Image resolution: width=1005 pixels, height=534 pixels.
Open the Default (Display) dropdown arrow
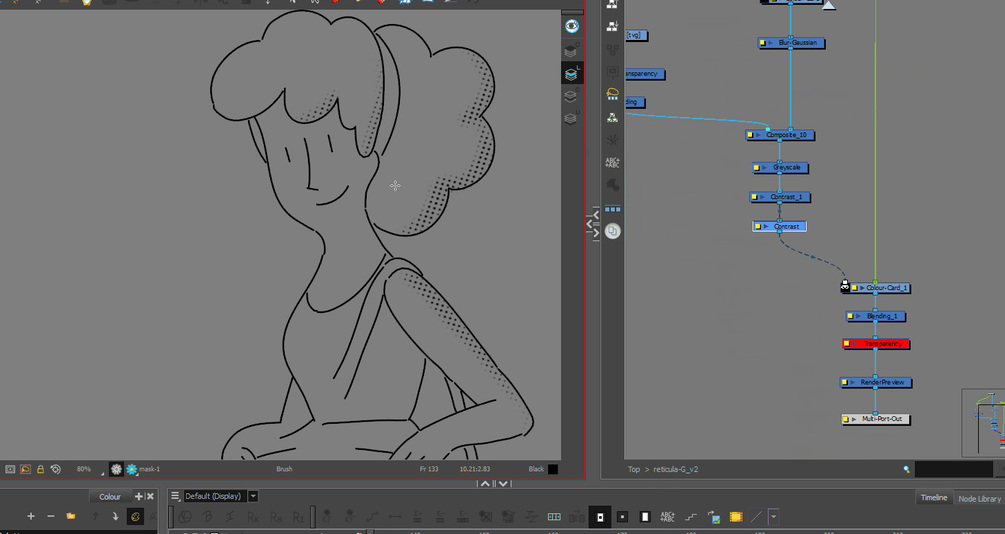tap(253, 496)
